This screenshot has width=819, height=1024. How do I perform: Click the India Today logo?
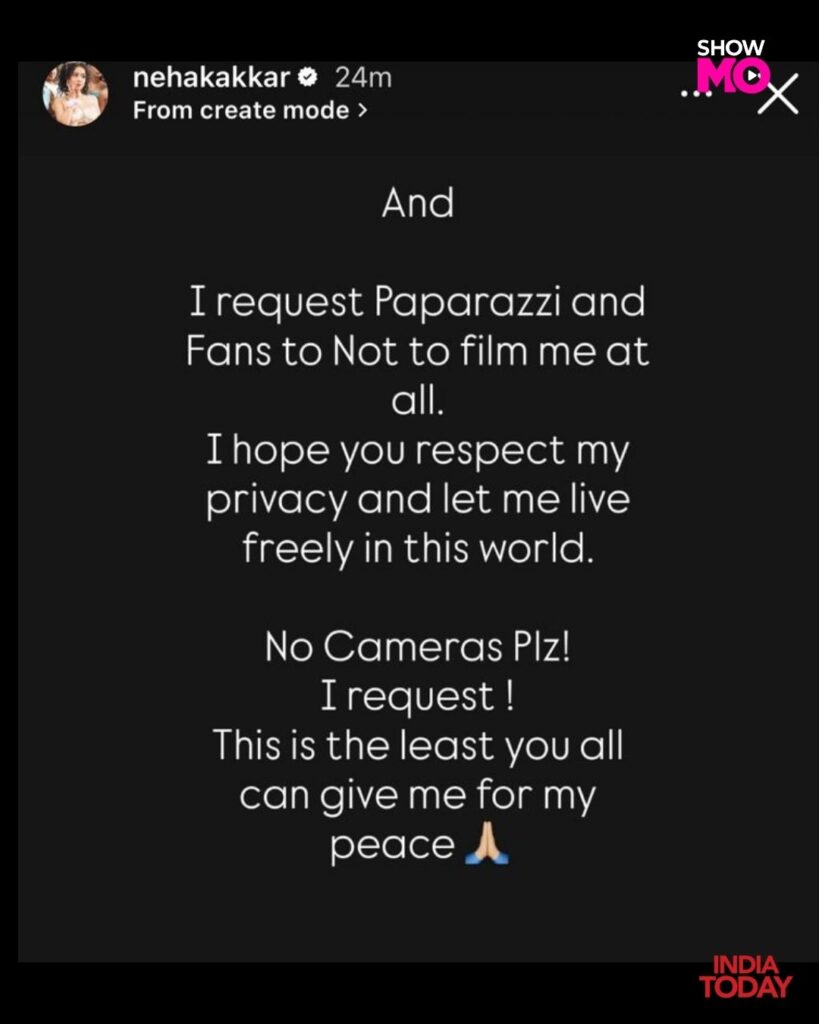(745, 976)
